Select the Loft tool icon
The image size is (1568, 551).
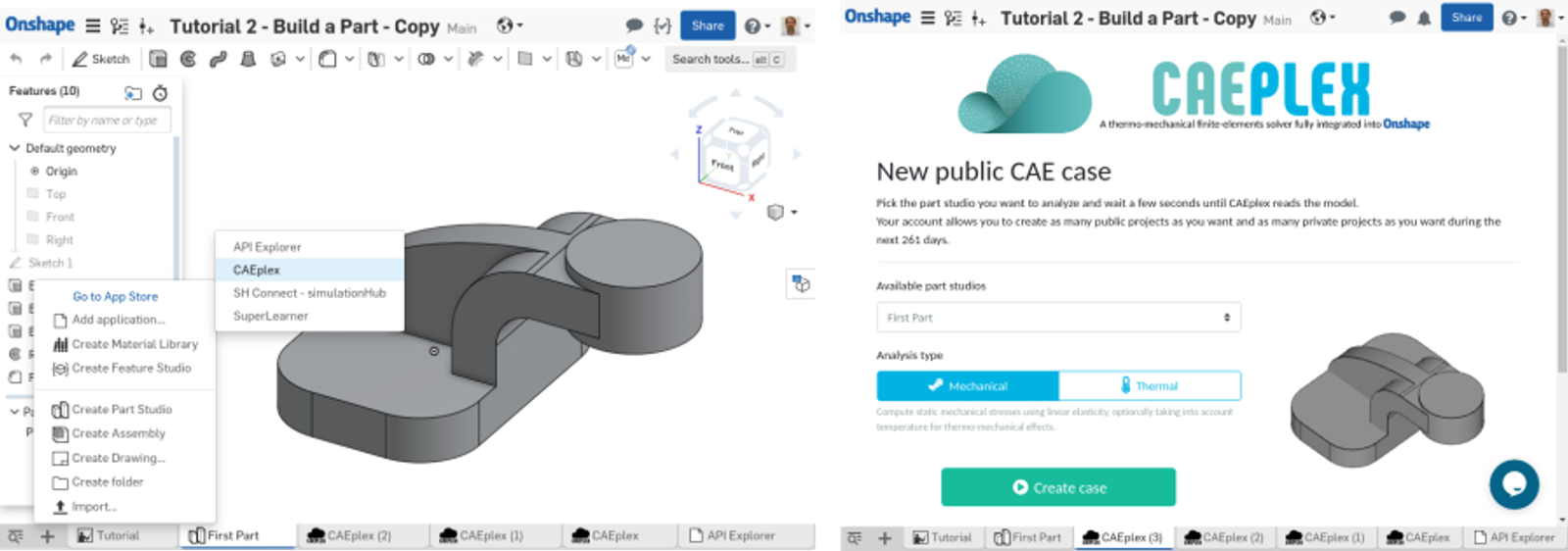(x=248, y=59)
